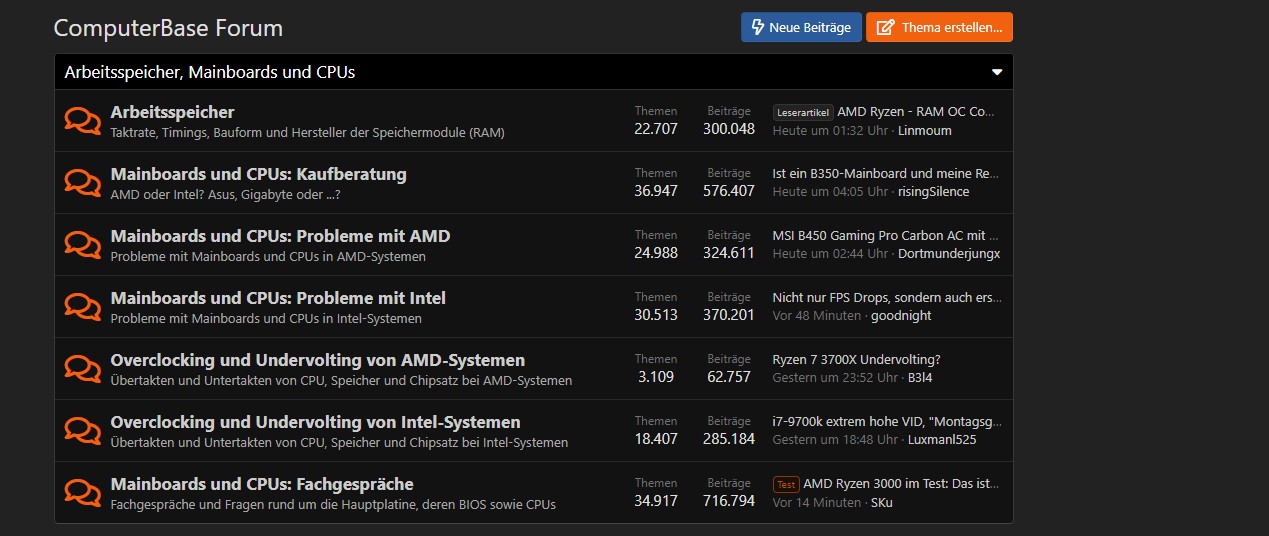Click the chat bubble icon beside Probleme mit AMD

click(x=82, y=245)
